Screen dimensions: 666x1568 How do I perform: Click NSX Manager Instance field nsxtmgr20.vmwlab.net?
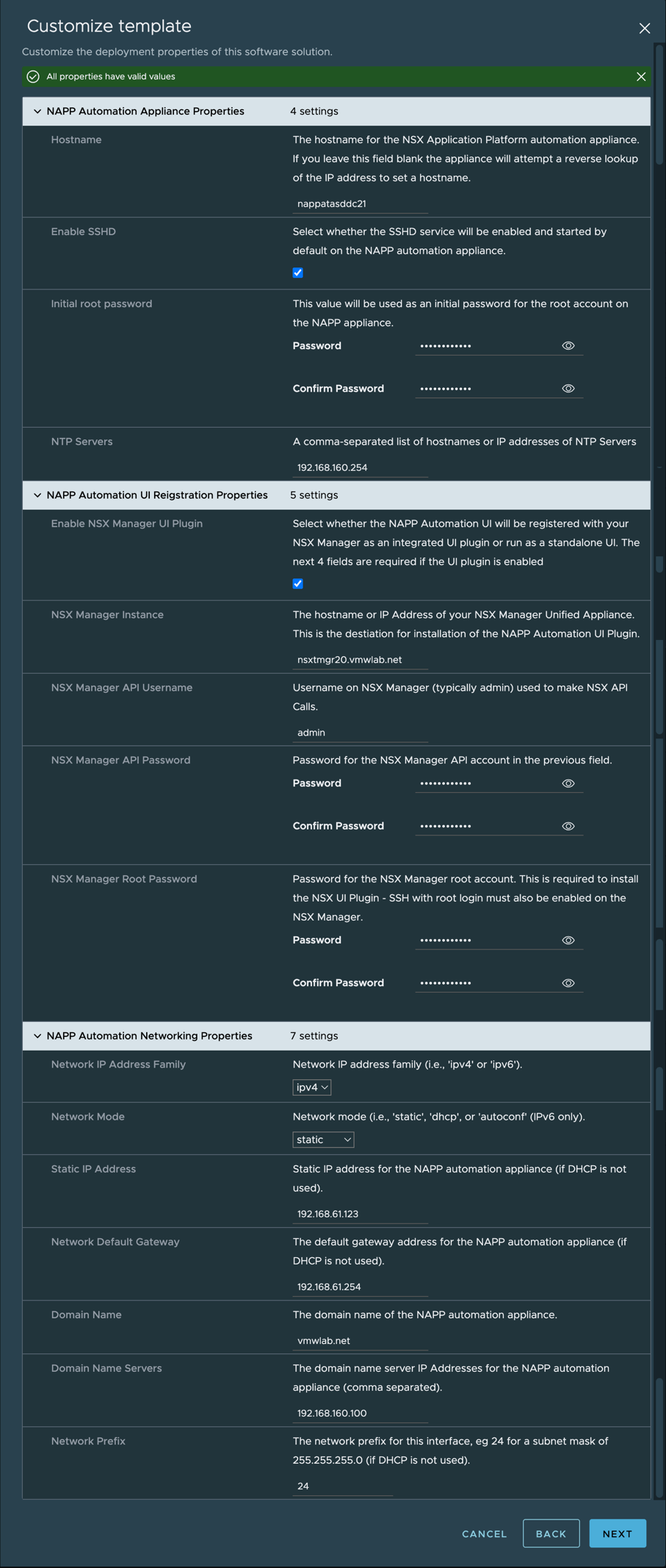(361, 660)
